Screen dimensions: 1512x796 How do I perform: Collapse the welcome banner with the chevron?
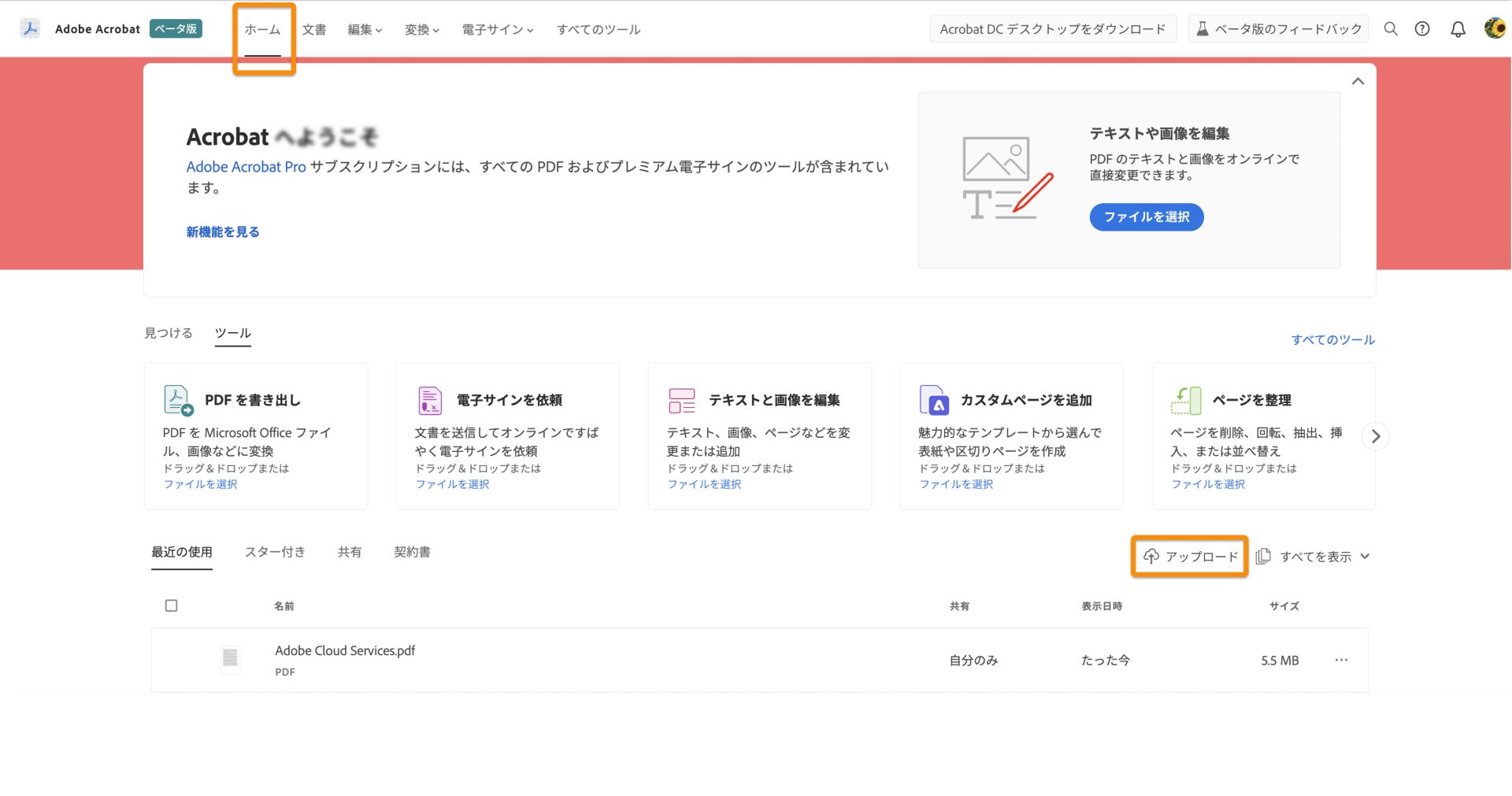(x=1358, y=81)
